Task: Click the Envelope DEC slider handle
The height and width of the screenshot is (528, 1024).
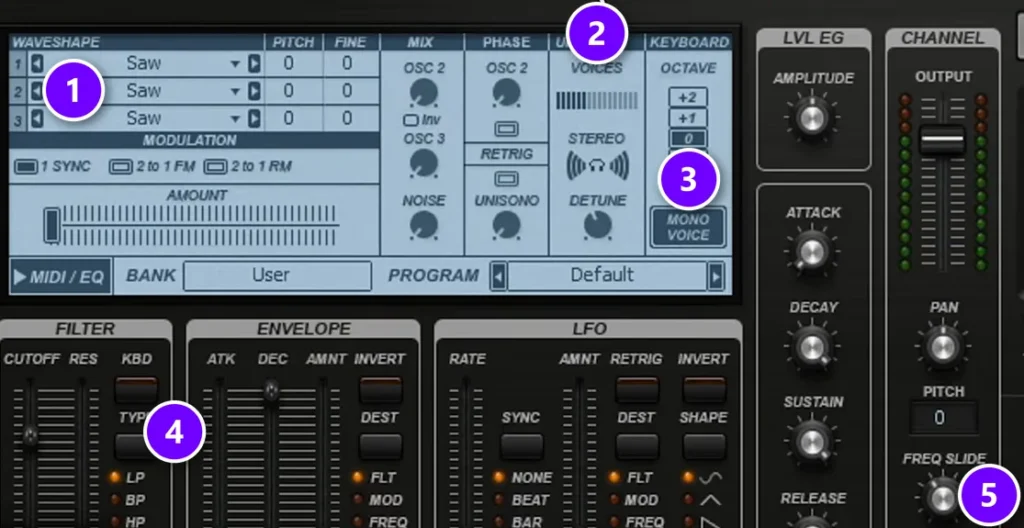Action: point(271,391)
